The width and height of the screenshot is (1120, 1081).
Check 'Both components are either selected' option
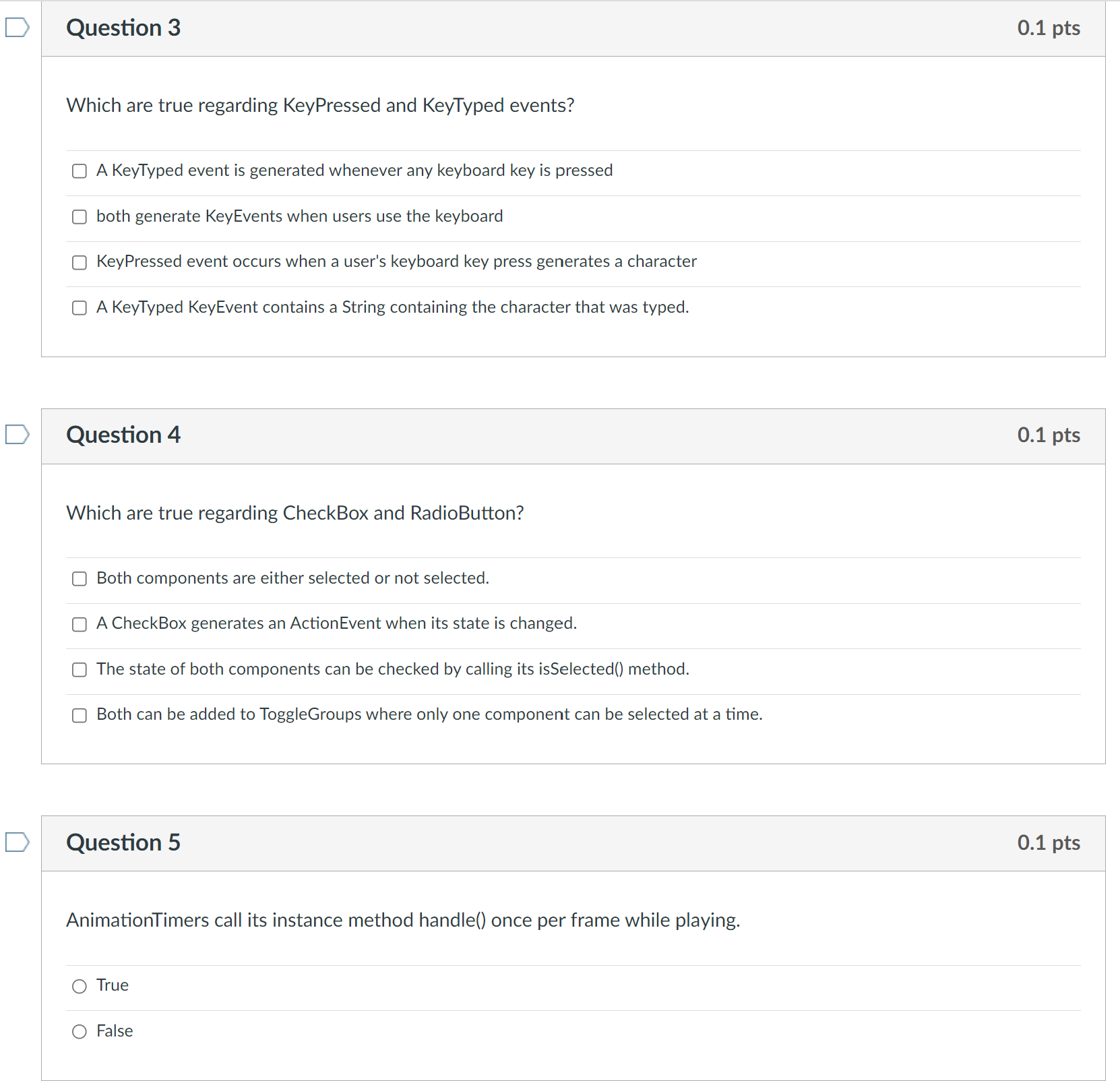(80, 579)
